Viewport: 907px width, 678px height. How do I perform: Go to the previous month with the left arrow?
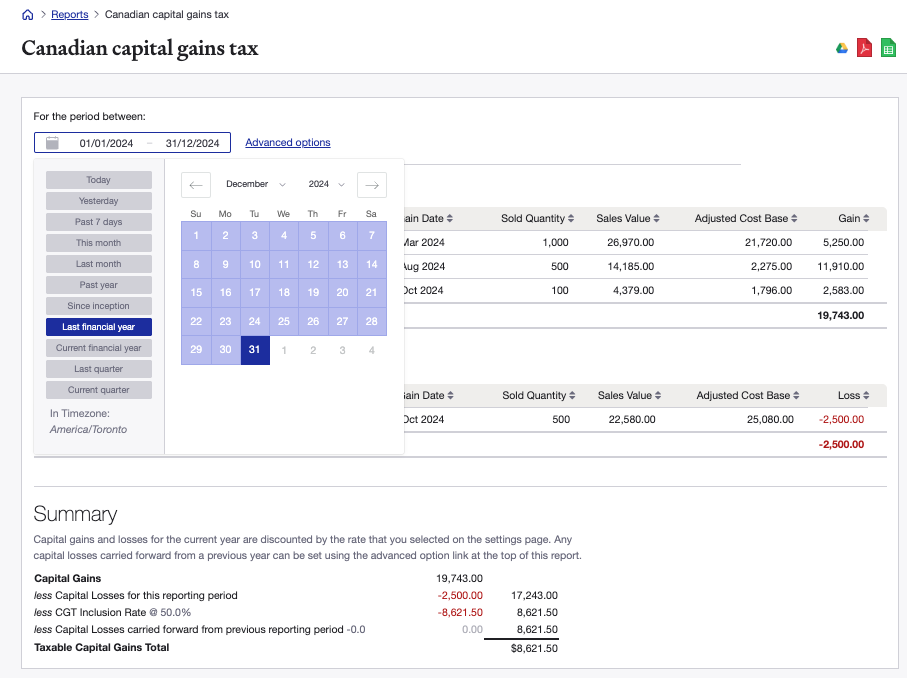(196, 185)
